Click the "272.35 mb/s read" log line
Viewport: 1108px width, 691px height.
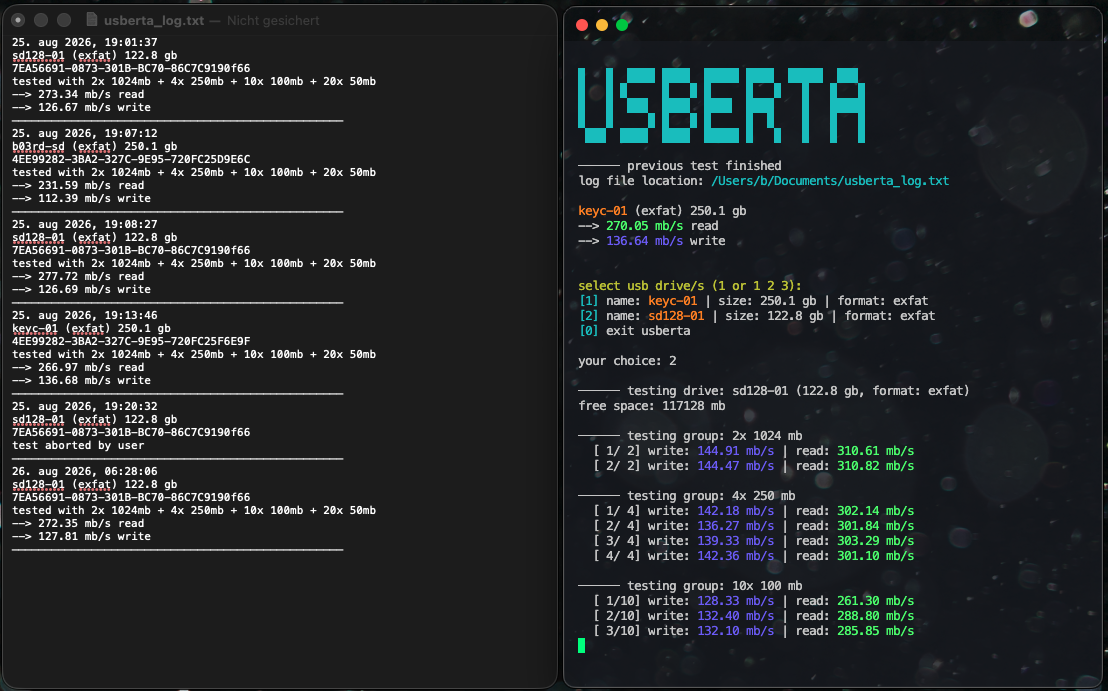coord(78,524)
